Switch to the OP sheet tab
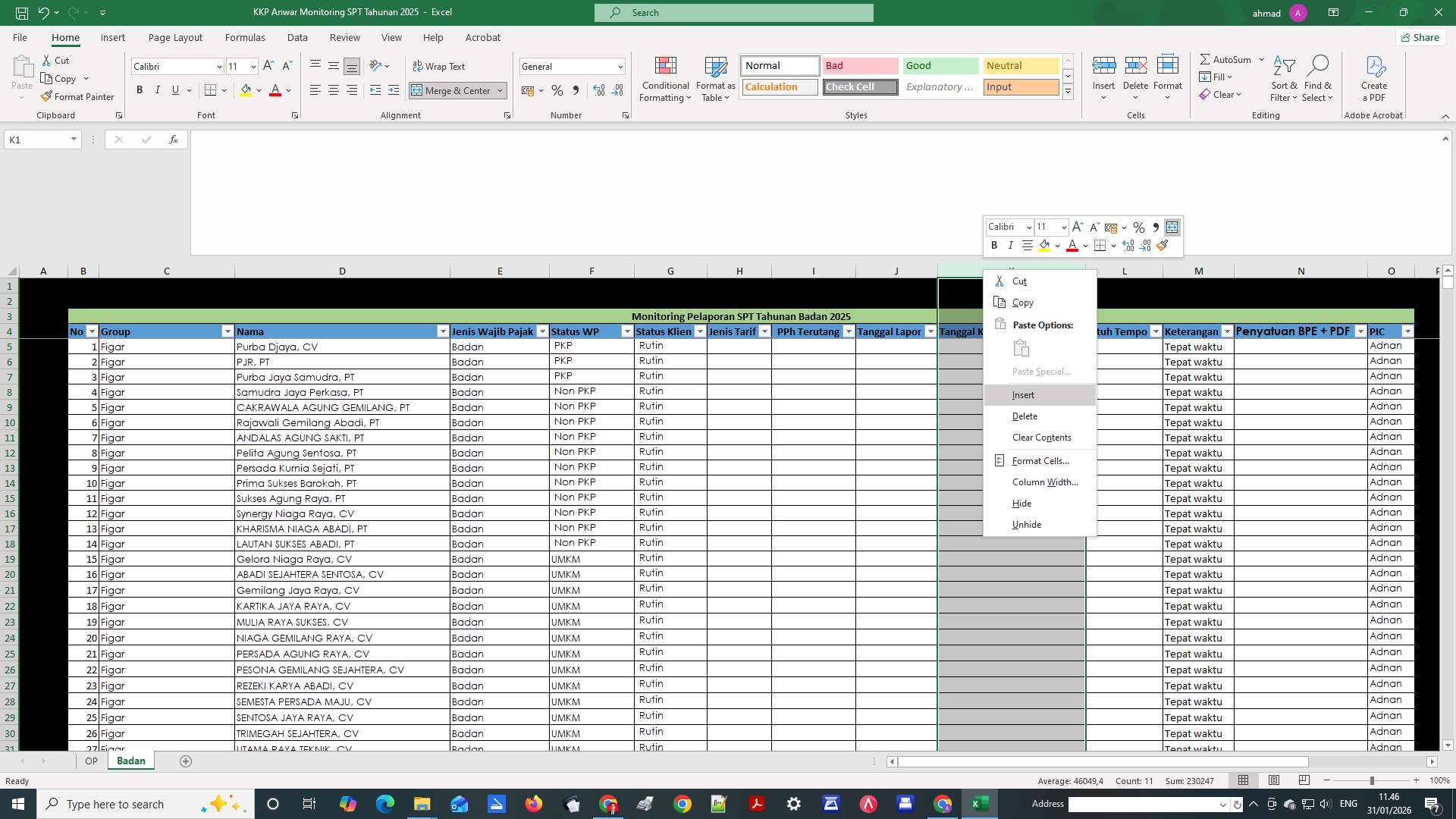This screenshot has height=819, width=1456. pyautogui.click(x=91, y=761)
